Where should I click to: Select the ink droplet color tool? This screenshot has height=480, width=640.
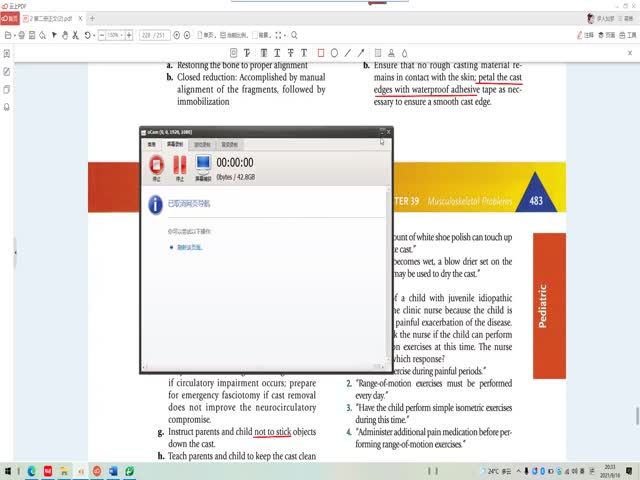click(x=404, y=53)
